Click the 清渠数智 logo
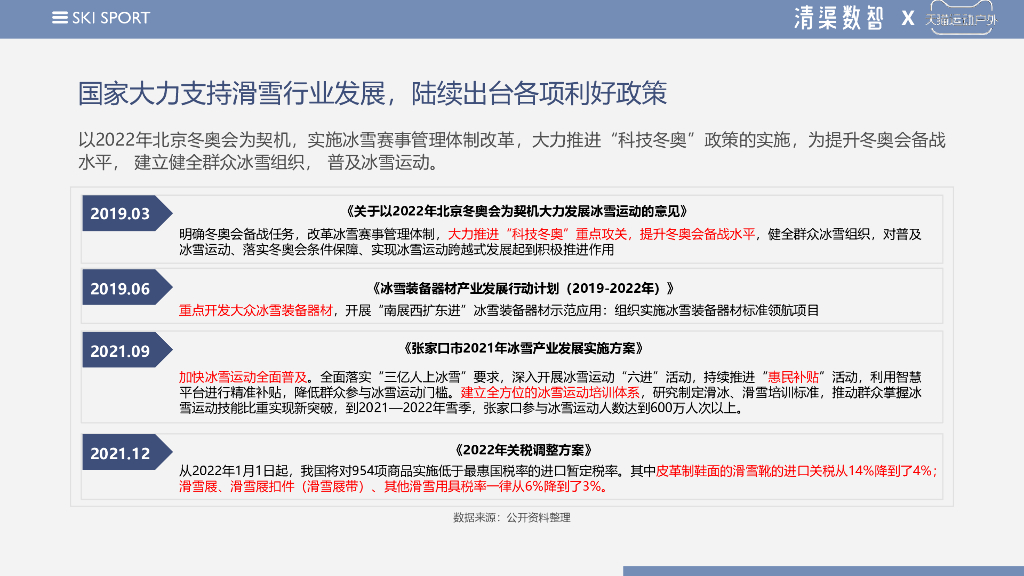Screen dimensions: 1024x576 839,18
